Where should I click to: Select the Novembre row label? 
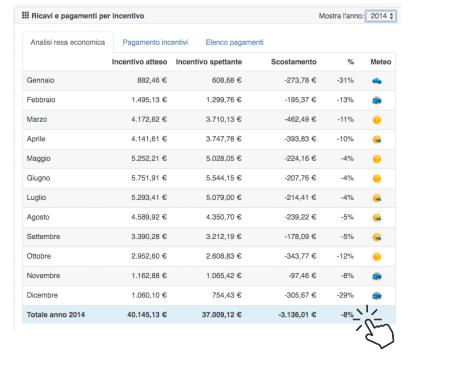[x=43, y=275]
